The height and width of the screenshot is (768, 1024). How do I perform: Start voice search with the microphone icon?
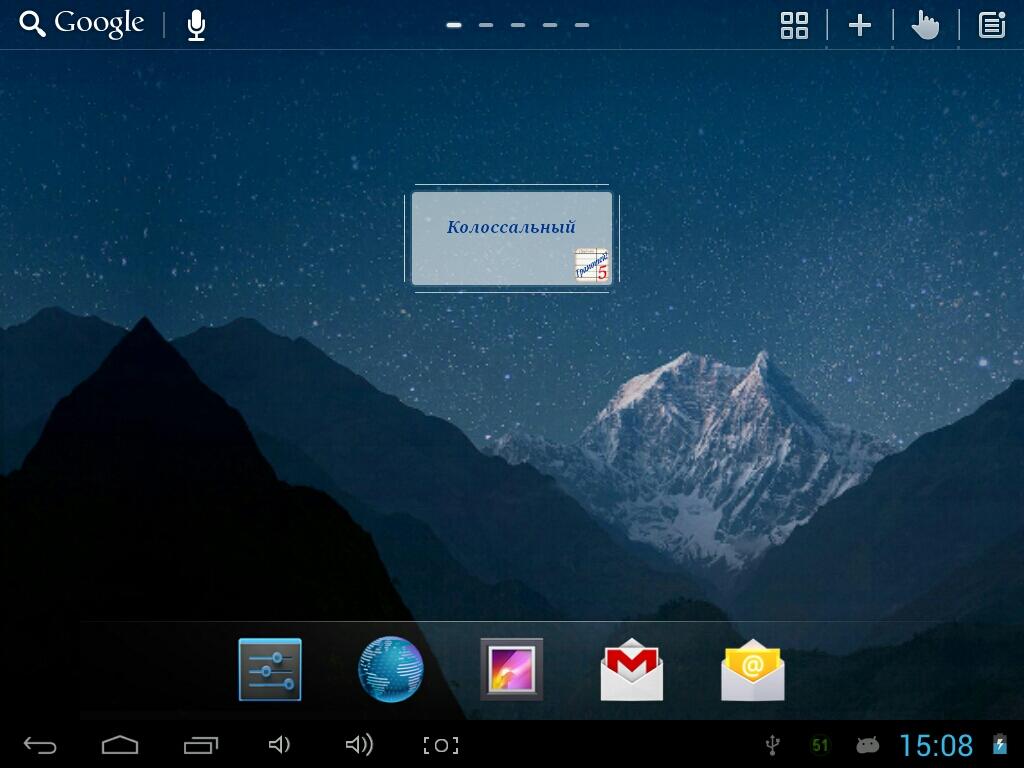point(197,25)
